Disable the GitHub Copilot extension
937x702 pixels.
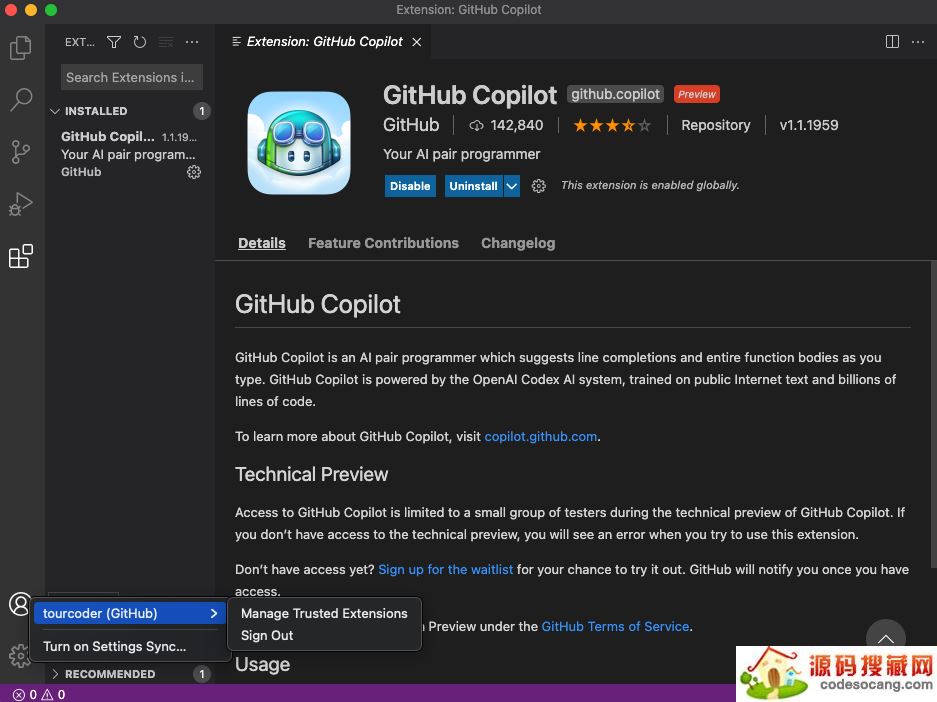tap(410, 185)
